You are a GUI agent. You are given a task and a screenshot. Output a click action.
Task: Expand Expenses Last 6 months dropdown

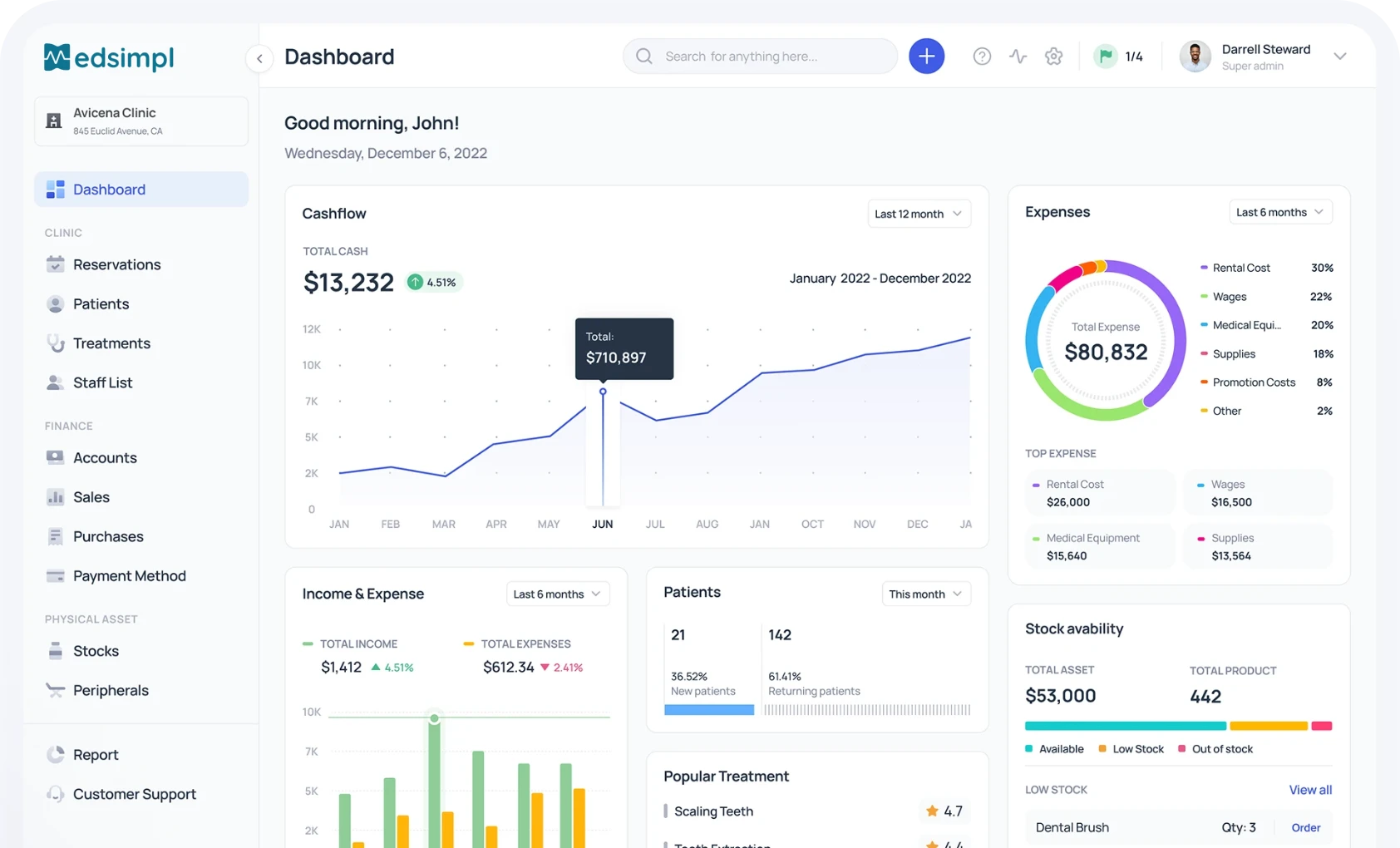(1279, 212)
